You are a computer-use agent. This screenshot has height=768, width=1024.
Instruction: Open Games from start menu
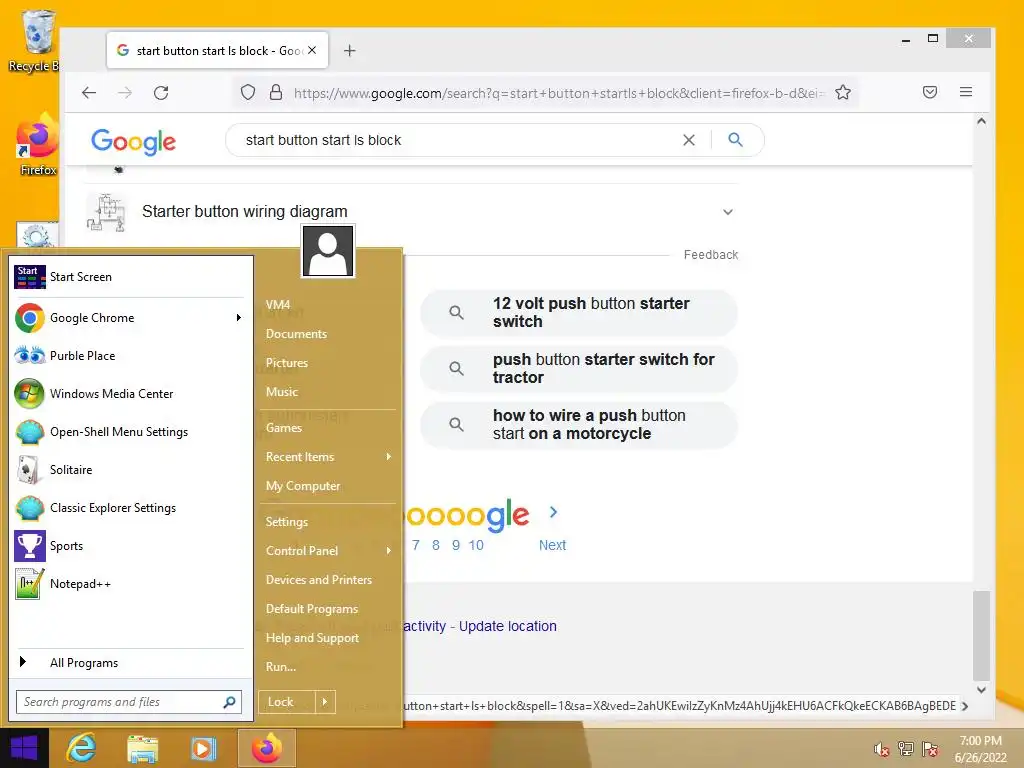283,428
